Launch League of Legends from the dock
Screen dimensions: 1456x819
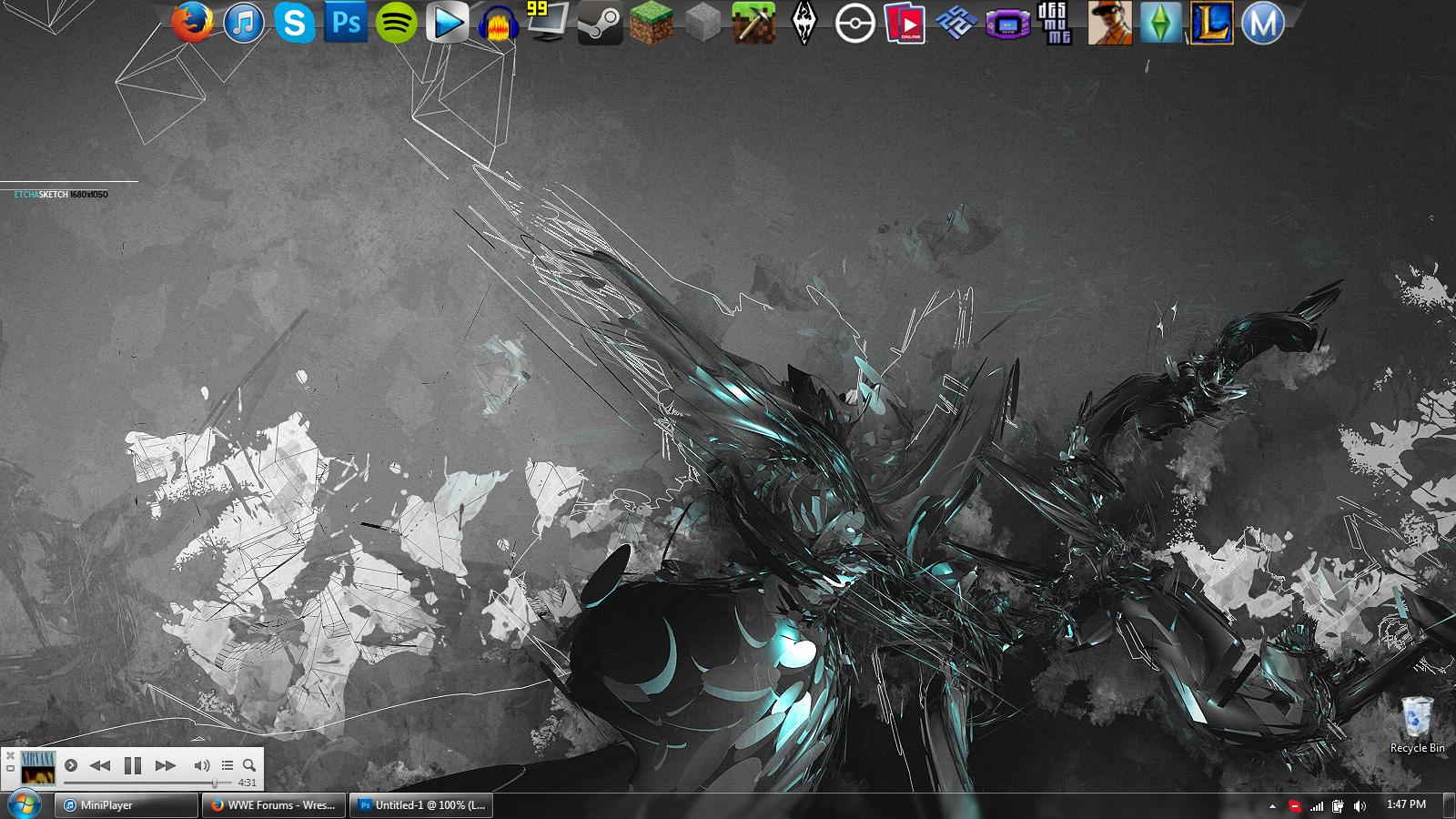click(x=1211, y=23)
